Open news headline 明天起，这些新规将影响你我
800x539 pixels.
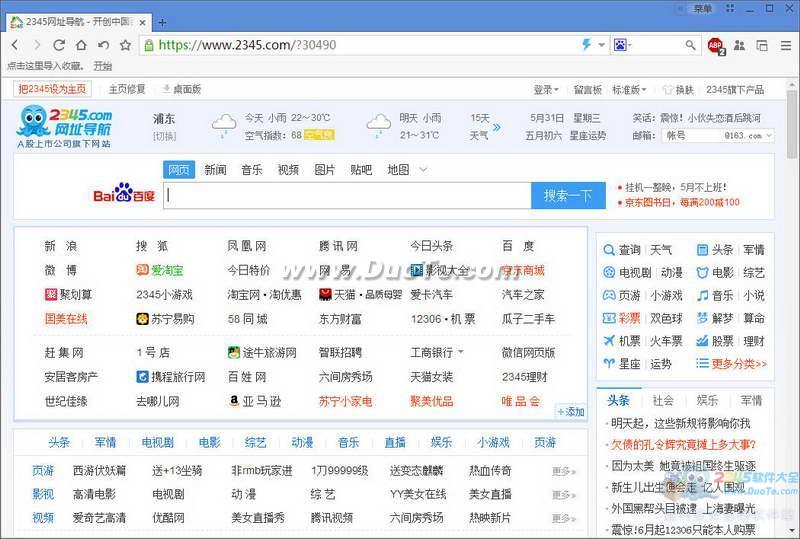point(681,423)
